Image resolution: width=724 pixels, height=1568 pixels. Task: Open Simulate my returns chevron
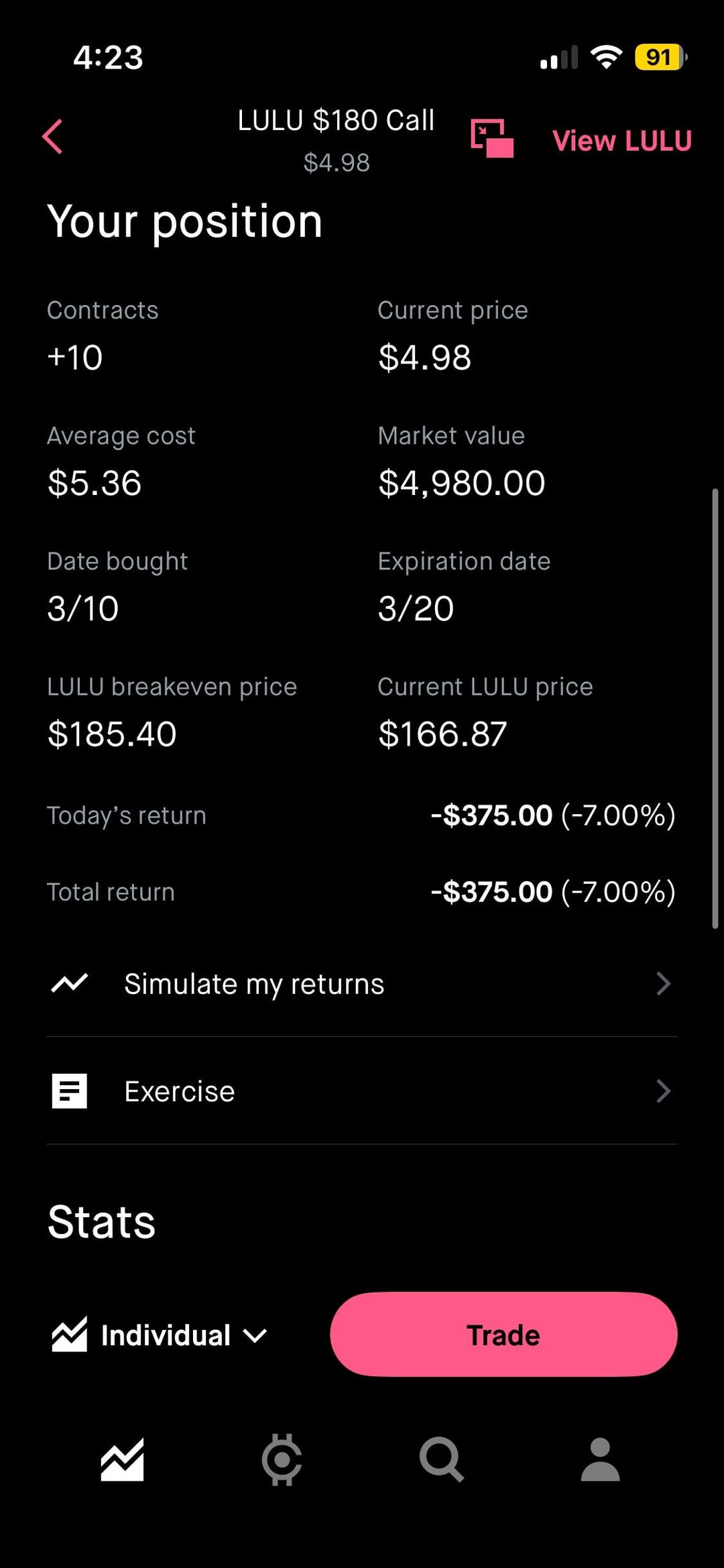(x=662, y=984)
